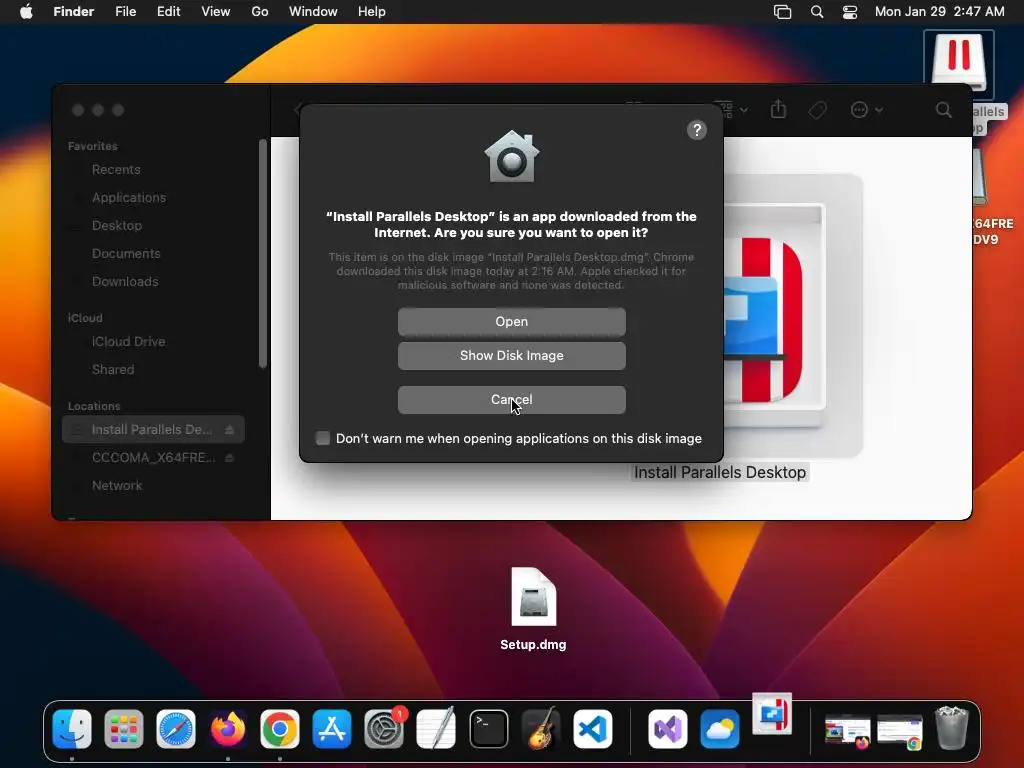
Task: Click Parallels installer icon in Dock
Action: (x=772, y=713)
